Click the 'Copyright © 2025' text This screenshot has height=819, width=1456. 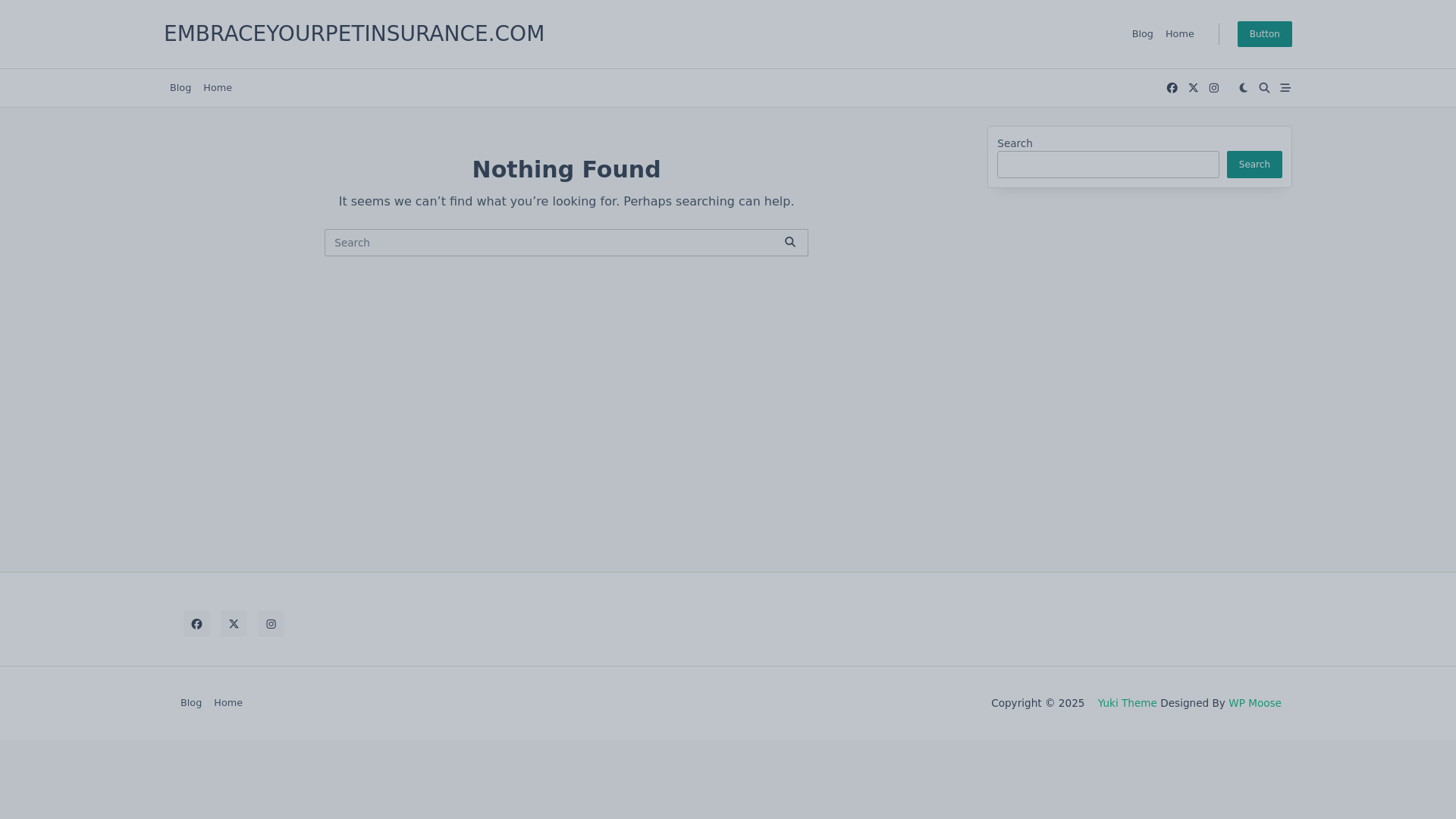(x=1037, y=703)
